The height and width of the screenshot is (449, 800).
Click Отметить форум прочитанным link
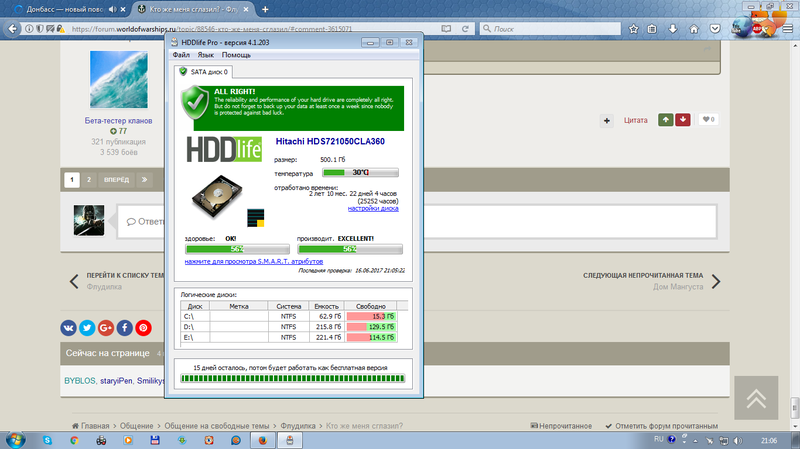[662, 426]
